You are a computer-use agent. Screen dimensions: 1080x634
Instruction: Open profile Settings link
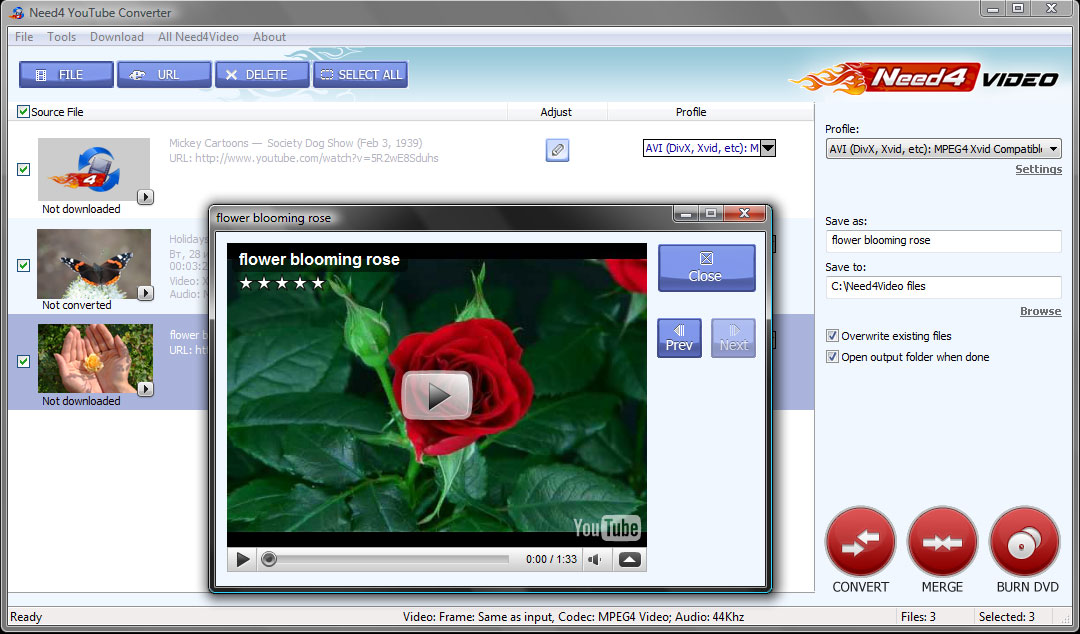click(x=1038, y=170)
